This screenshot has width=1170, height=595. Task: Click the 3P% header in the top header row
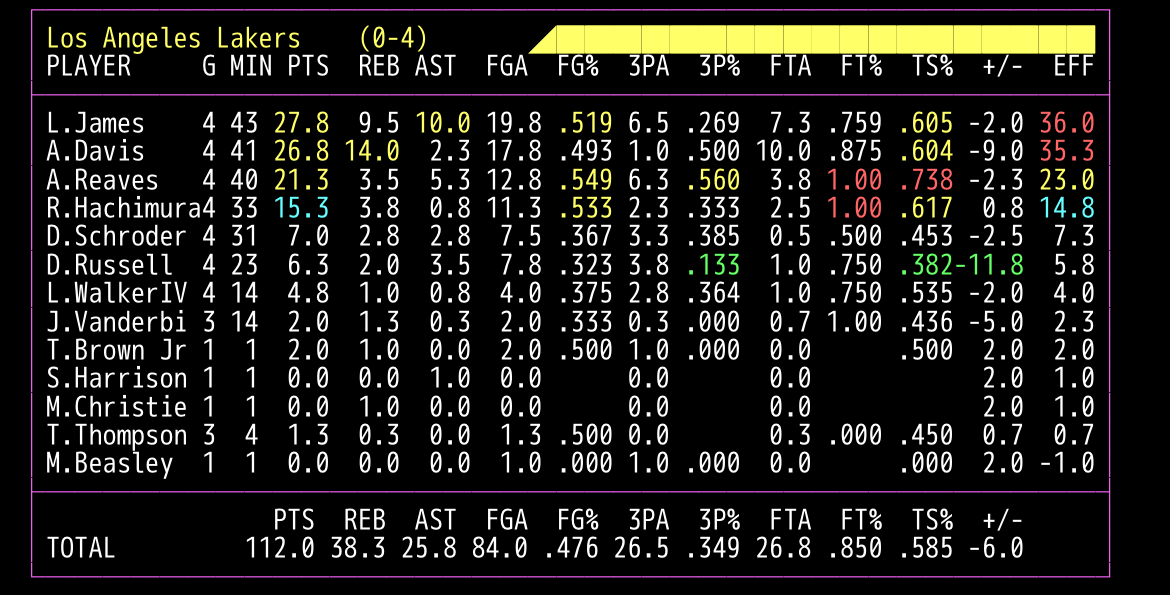[x=719, y=66]
